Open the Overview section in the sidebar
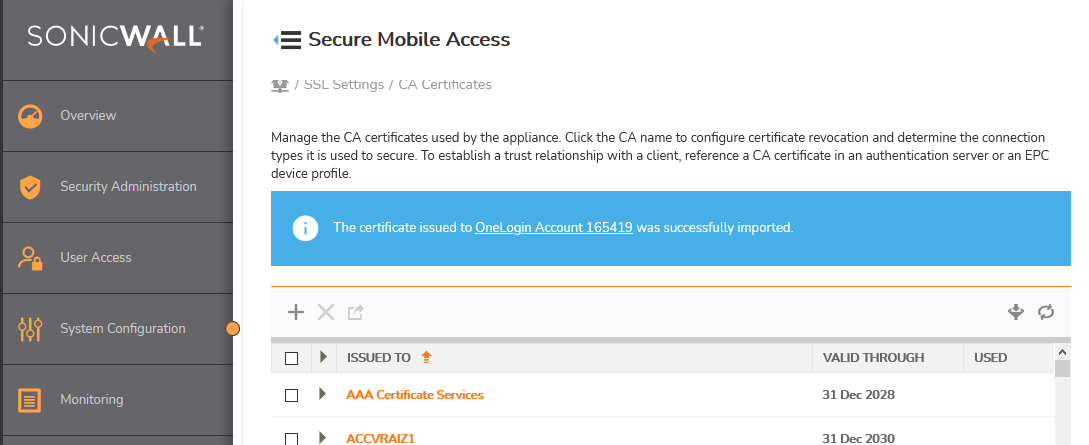This screenshot has height=445, width=1089. click(88, 116)
